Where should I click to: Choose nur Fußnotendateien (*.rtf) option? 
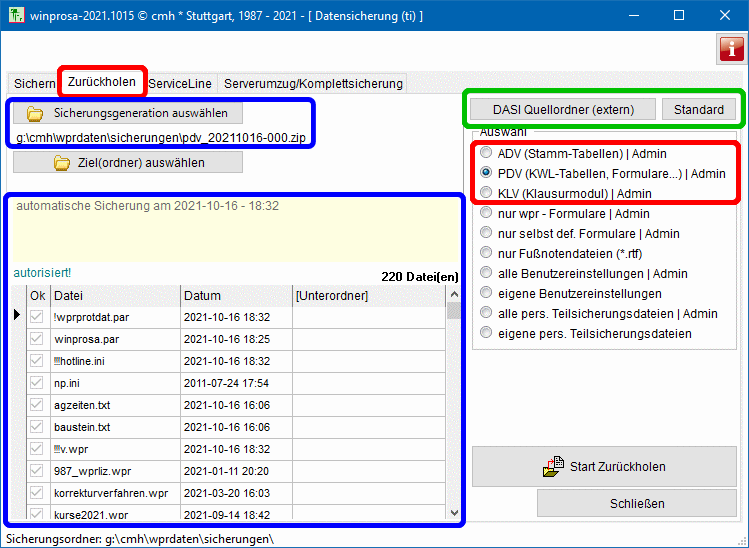coord(487,253)
